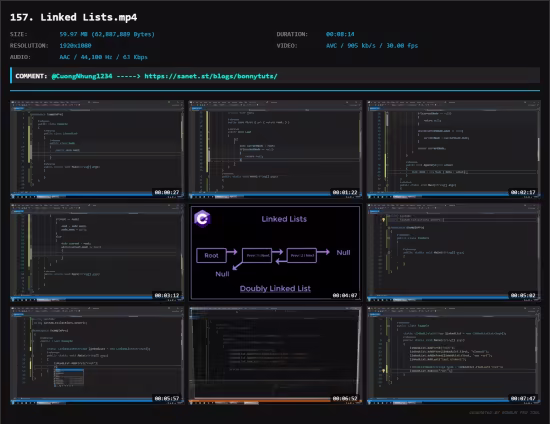Open the thumbnail timestamped 00:02:17
The height and width of the screenshot is (424, 550).
point(454,149)
